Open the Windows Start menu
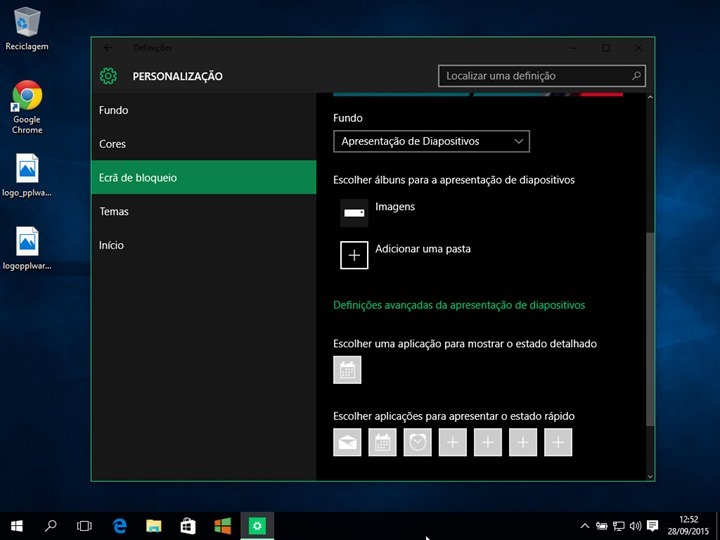This screenshot has width=720, height=540. pos(17,526)
